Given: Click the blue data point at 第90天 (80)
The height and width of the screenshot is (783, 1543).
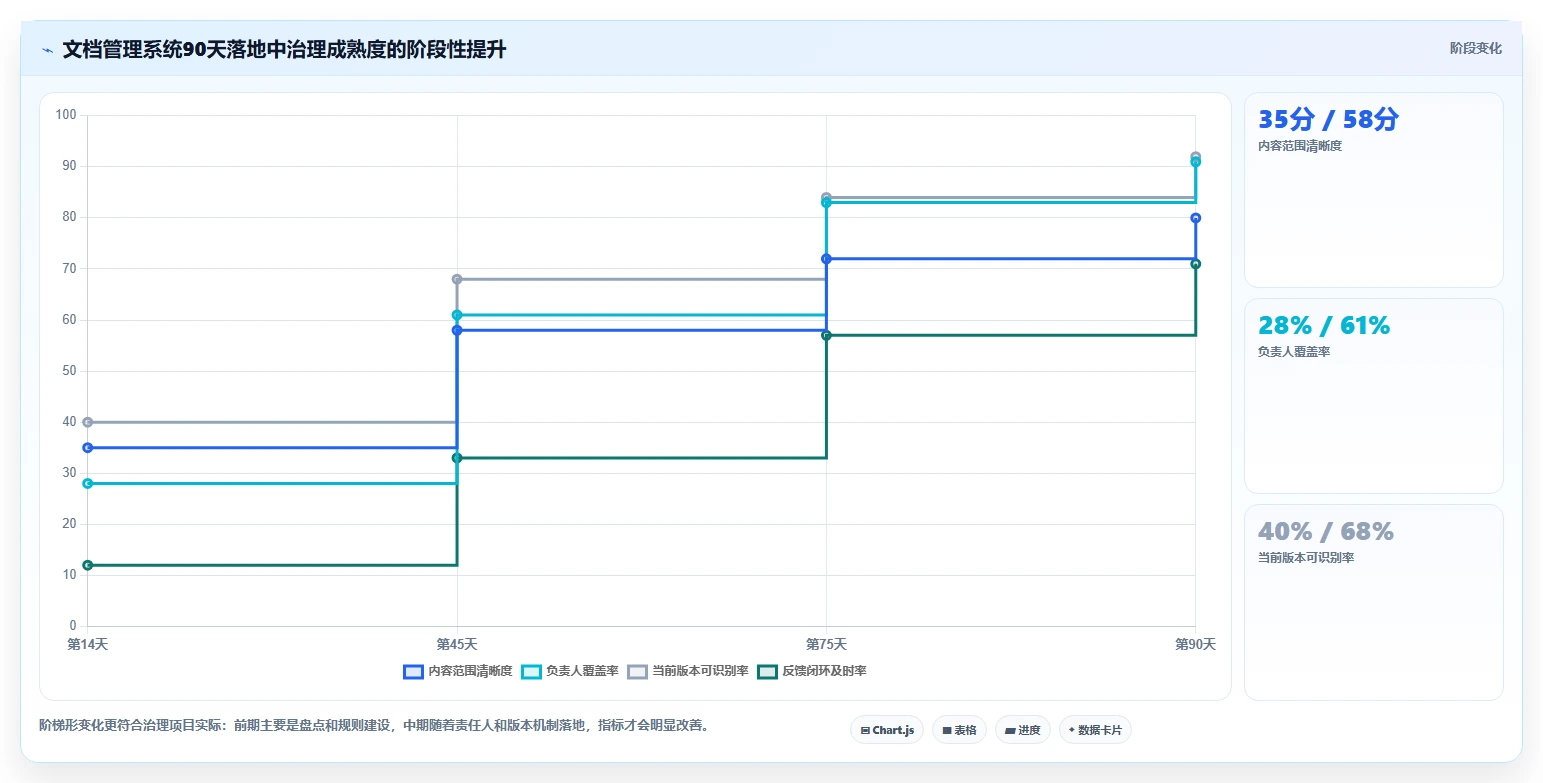Looking at the screenshot, I should [1195, 218].
